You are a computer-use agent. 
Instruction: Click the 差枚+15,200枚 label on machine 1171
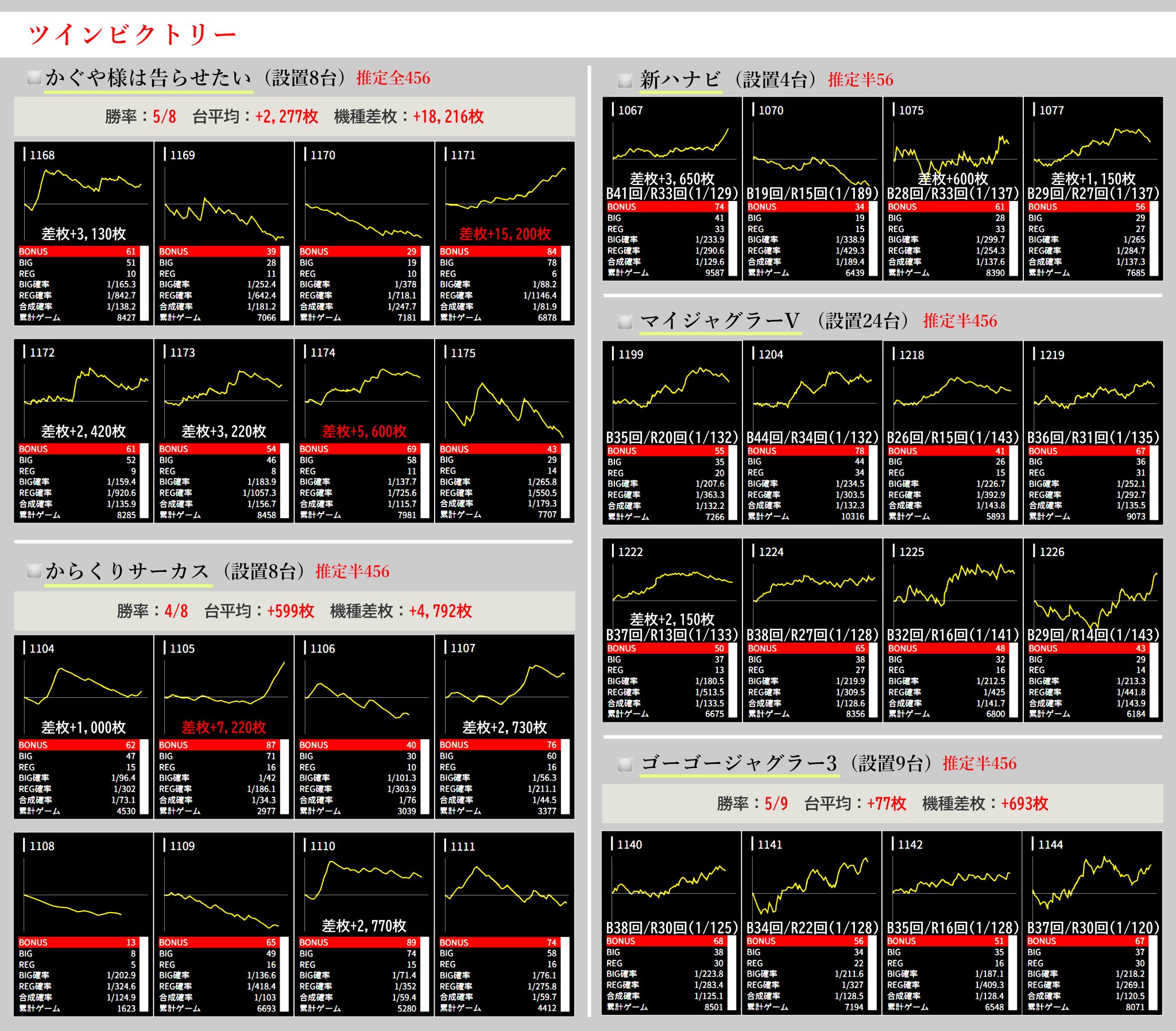pos(504,234)
